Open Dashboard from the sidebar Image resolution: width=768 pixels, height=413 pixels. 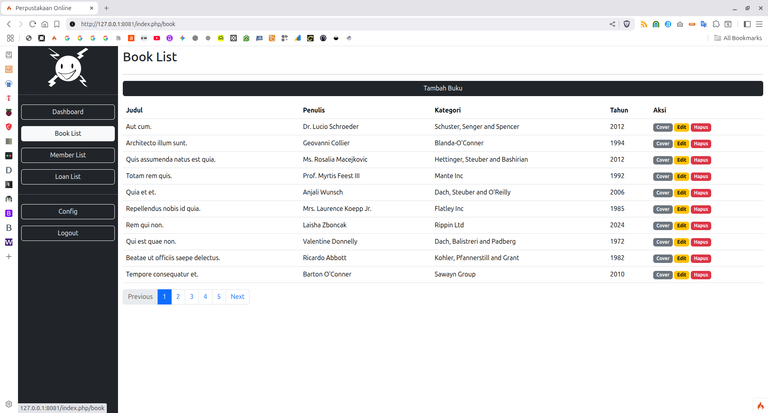tap(68, 112)
